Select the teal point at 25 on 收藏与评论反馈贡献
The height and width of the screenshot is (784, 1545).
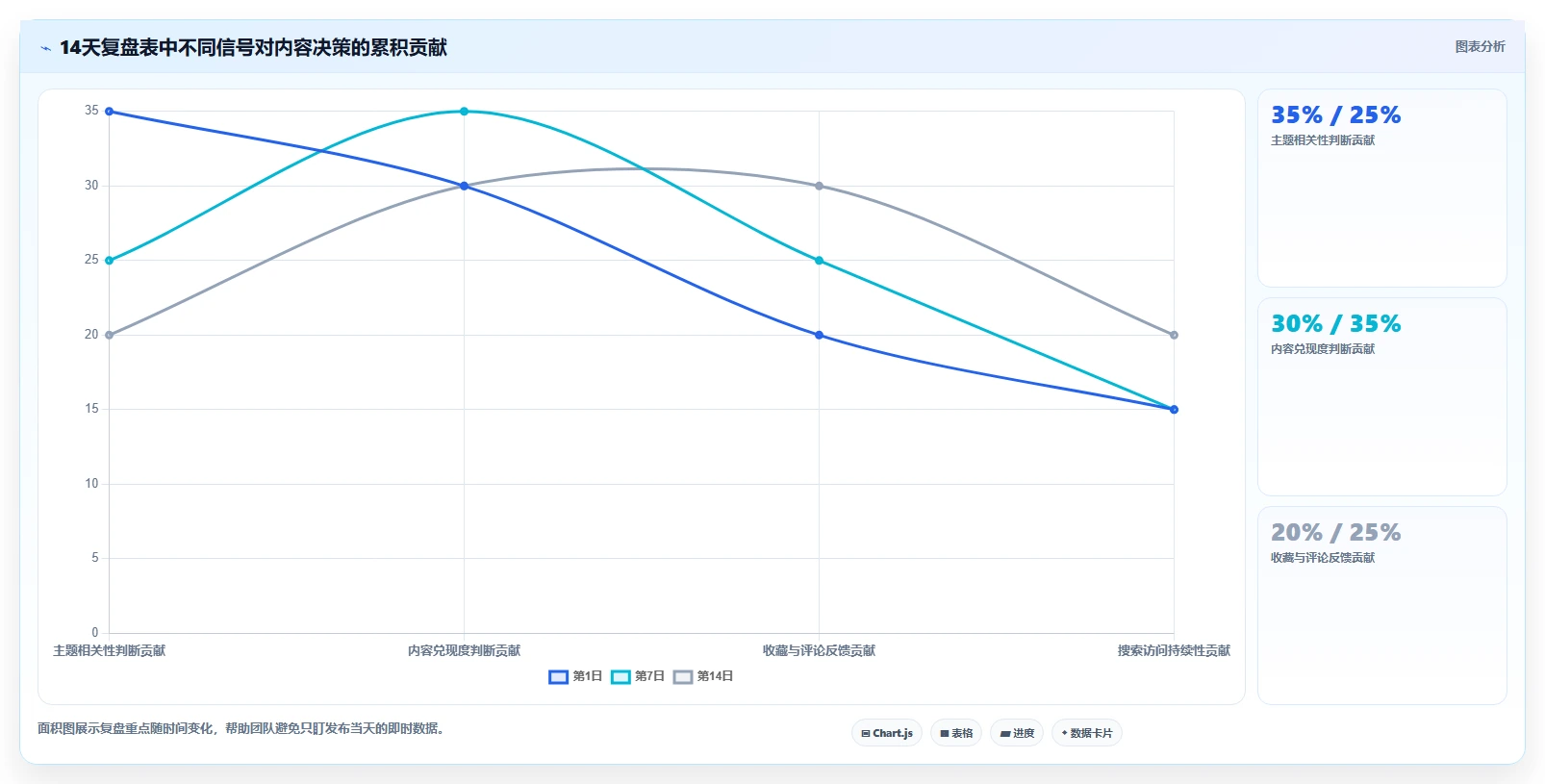pos(819,261)
